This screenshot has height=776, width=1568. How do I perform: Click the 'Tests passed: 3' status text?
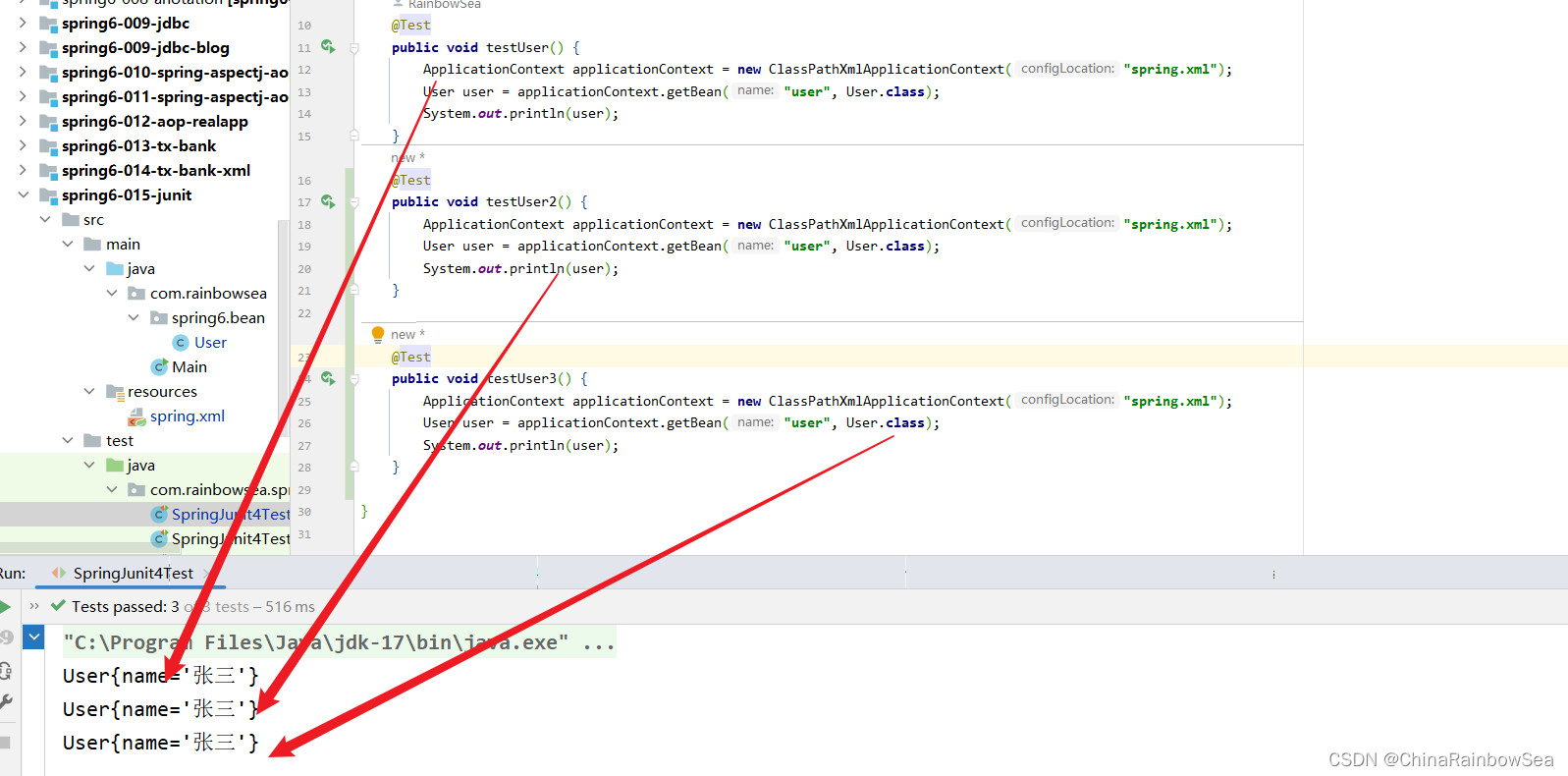126,607
